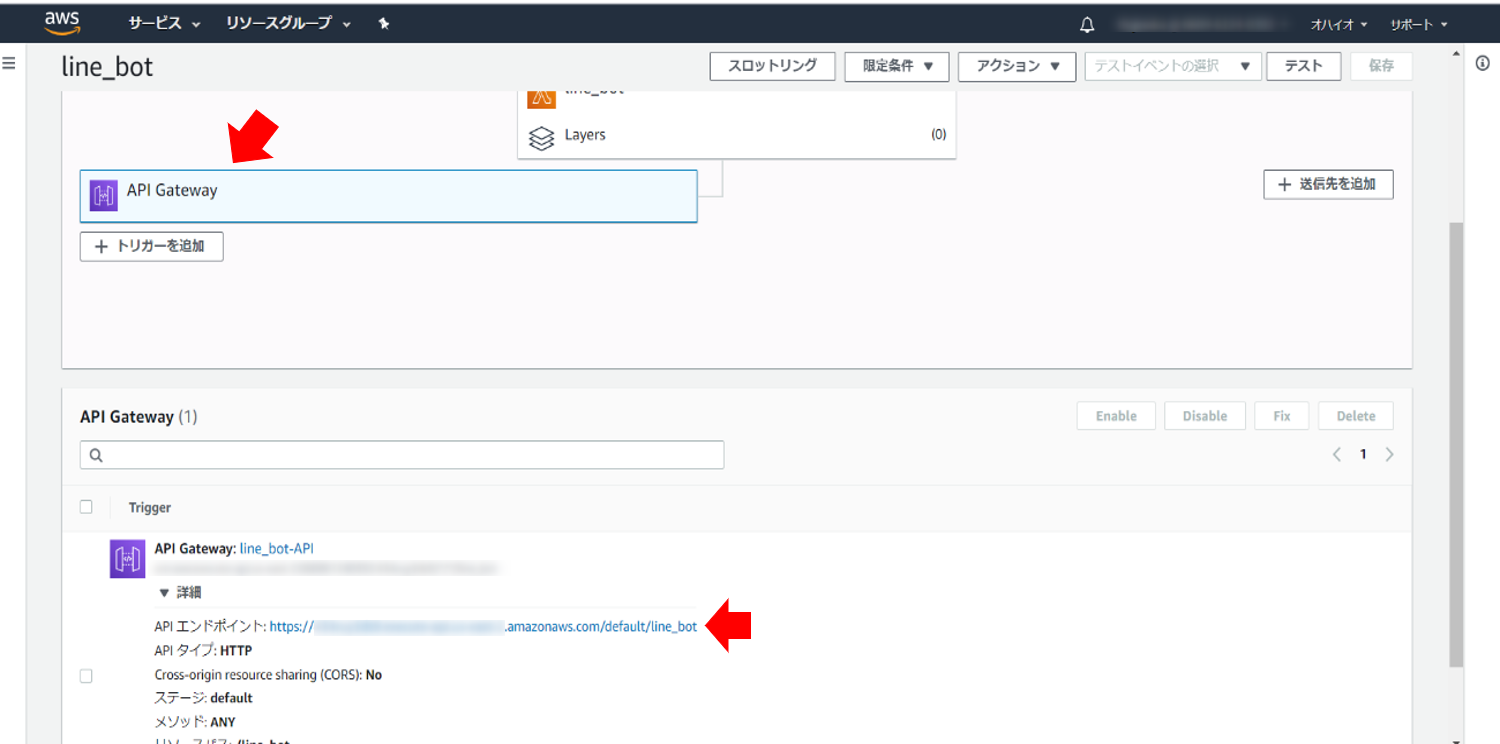Click the Layers (0) count

pyautogui.click(x=938, y=135)
